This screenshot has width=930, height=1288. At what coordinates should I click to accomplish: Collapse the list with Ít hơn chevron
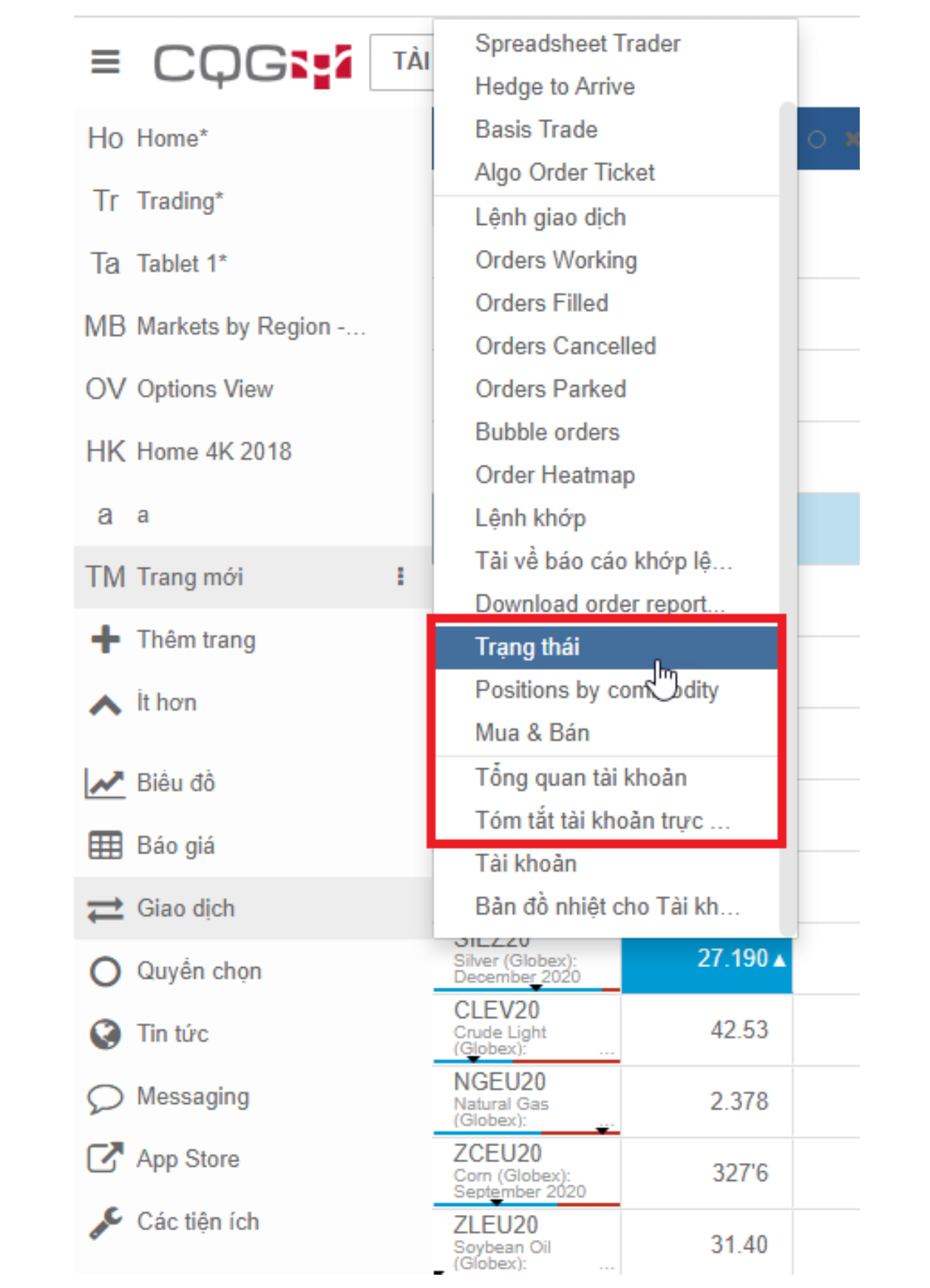(x=105, y=705)
